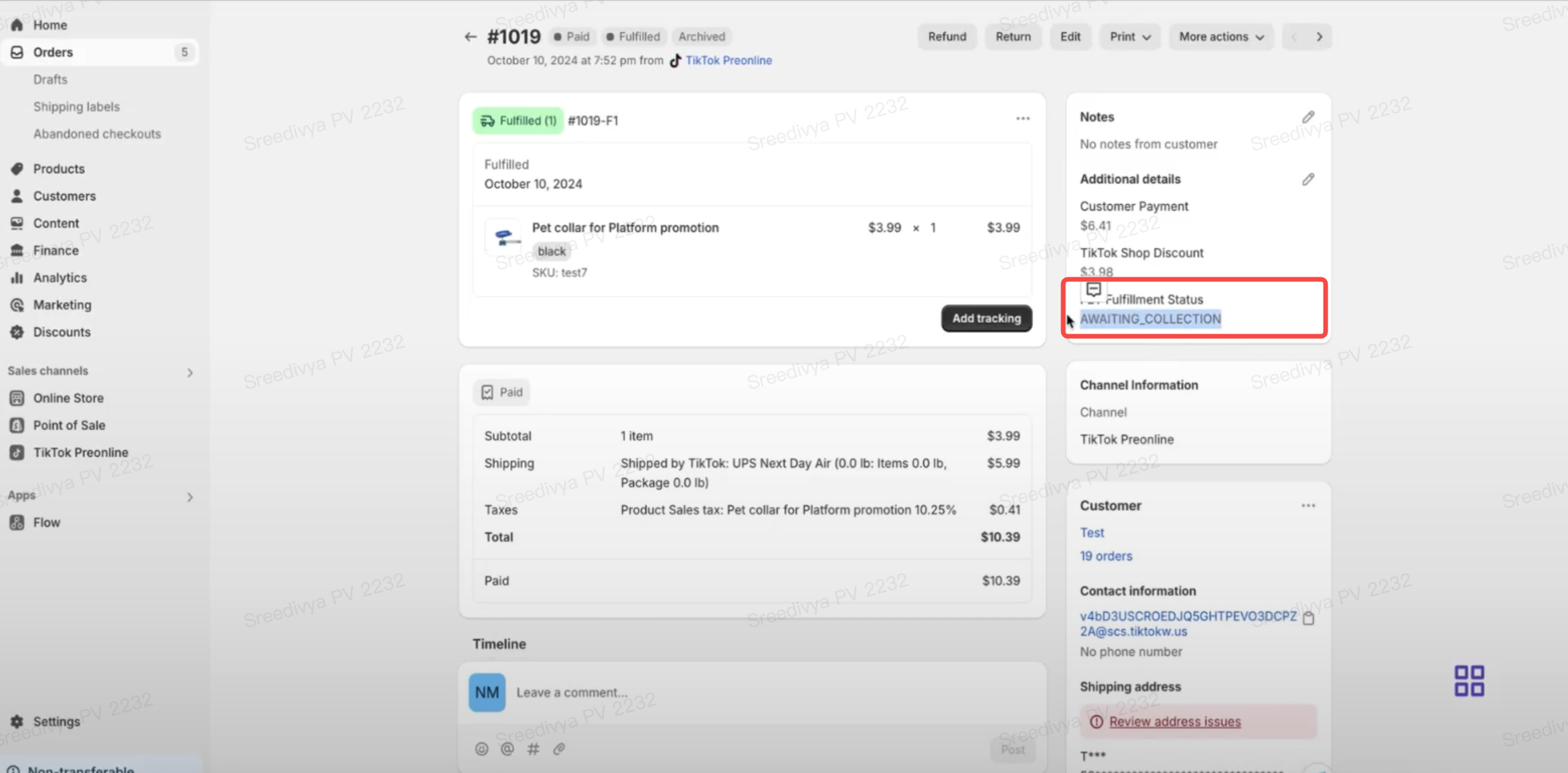This screenshot has width=1568, height=773.
Task: Click the hashtag icon in comment box
Action: (533, 749)
